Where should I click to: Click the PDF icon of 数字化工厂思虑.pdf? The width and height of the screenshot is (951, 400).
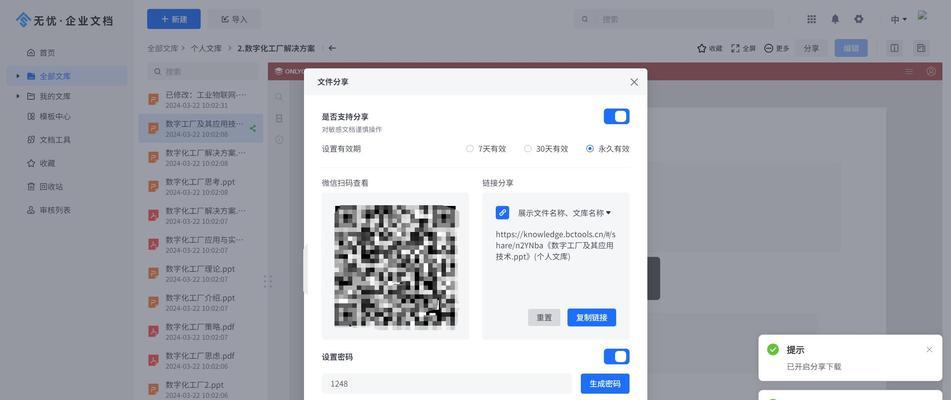click(x=153, y=360)
